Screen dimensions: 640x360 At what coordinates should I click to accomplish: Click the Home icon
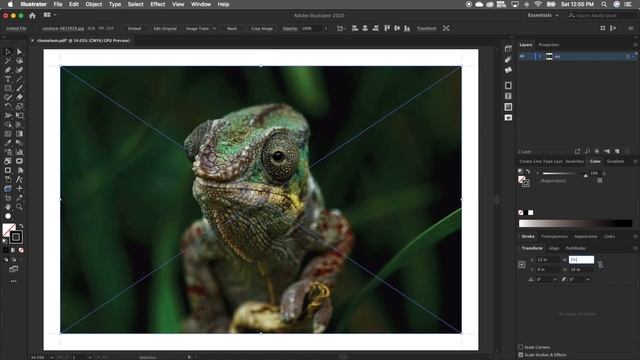click(32, 16)
